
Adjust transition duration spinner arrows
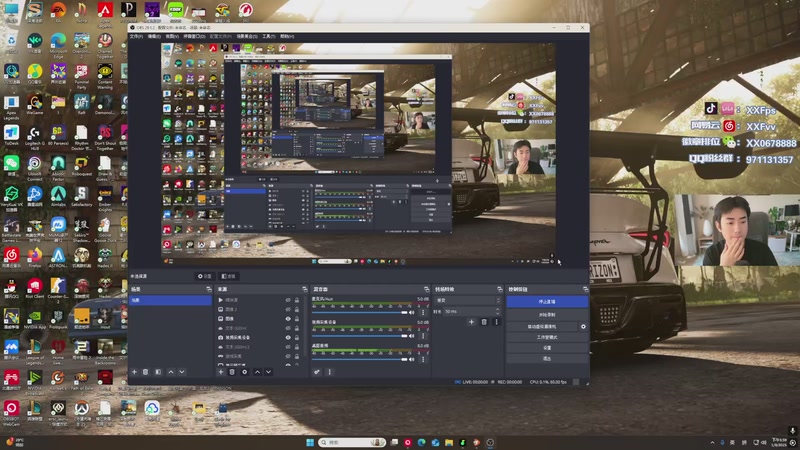[498, 311]
